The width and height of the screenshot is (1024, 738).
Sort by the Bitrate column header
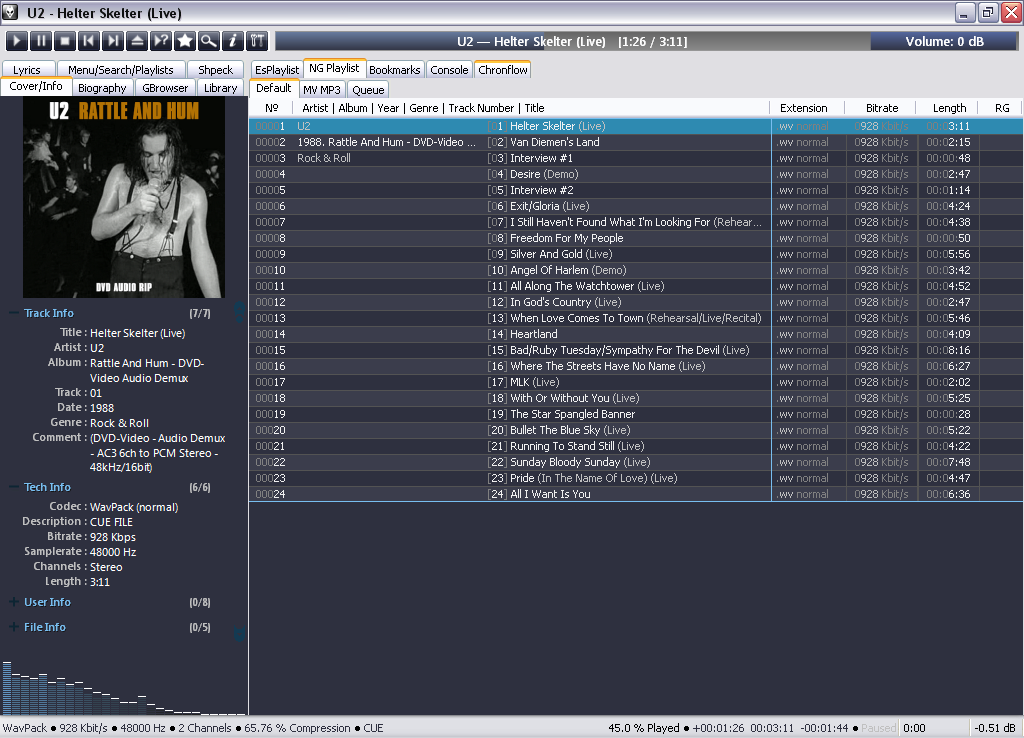click(882, 108)
